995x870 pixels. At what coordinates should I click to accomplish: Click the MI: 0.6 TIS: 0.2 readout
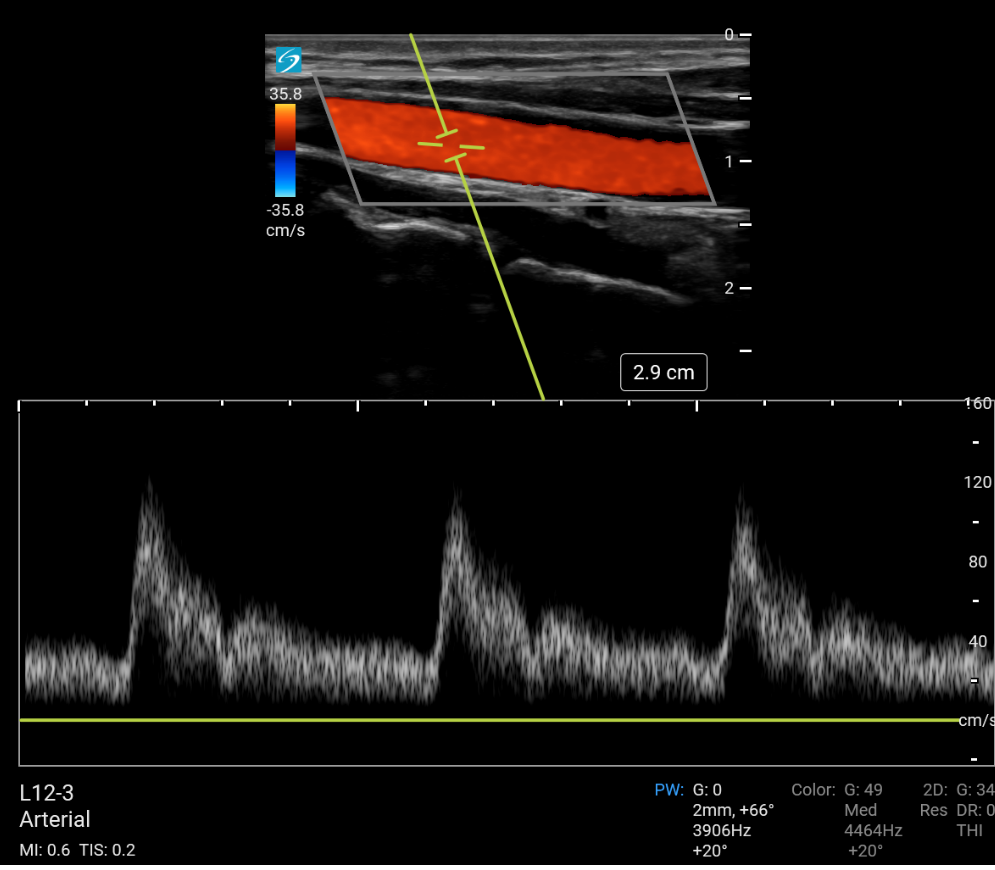click(x=77, y=851)
